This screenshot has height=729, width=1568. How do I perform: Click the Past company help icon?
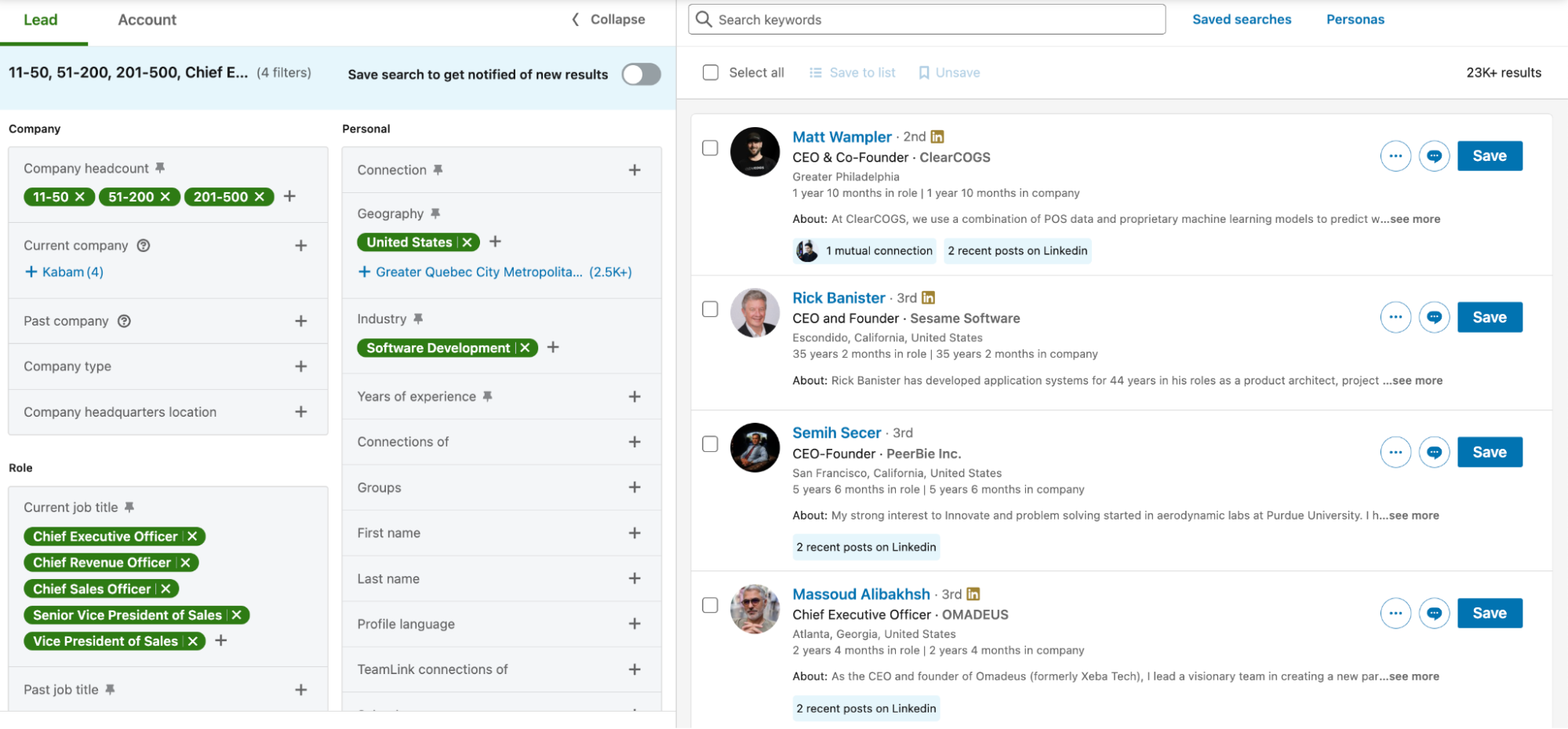coord(124,321)
